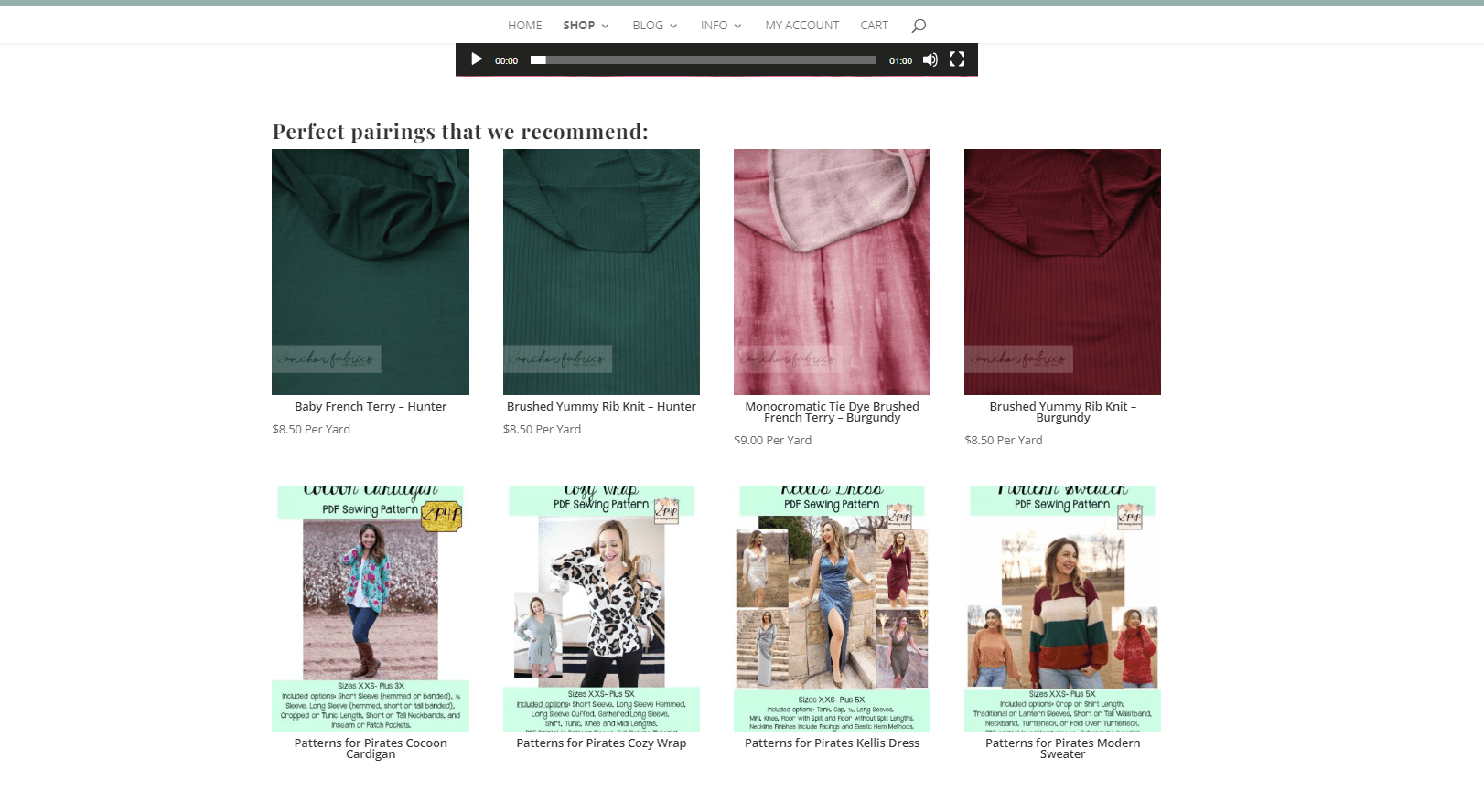Click the pink tie dye fabric image
This screenshot has height=812, width=1484.
click(832, 272)
